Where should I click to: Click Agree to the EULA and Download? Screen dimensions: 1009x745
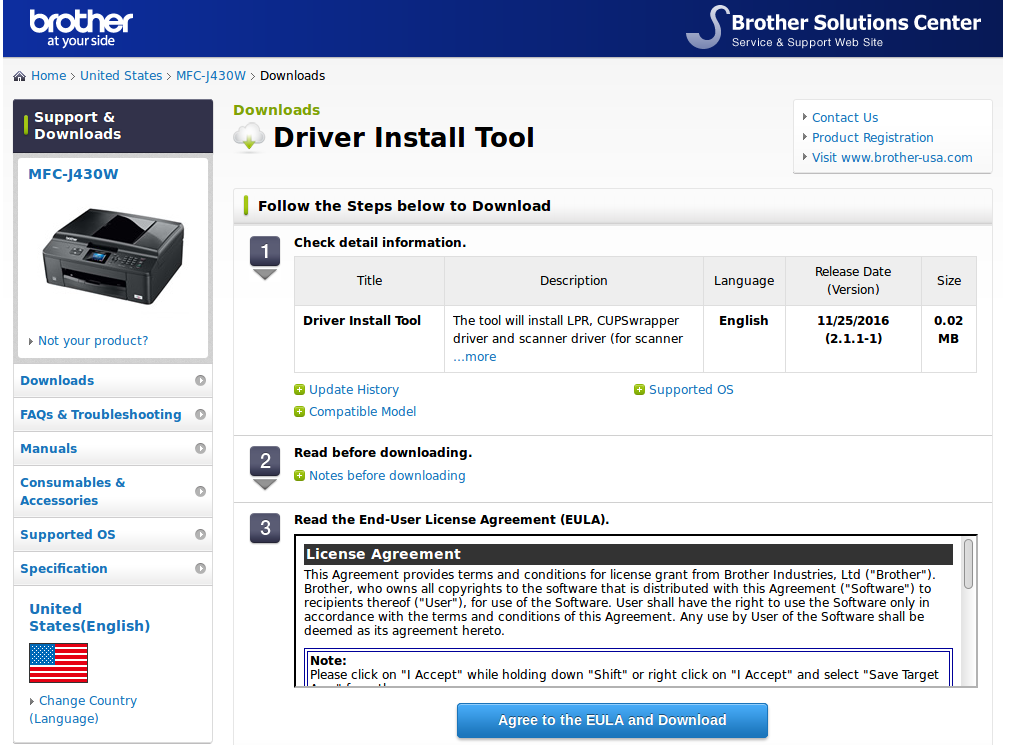point(612,721)
